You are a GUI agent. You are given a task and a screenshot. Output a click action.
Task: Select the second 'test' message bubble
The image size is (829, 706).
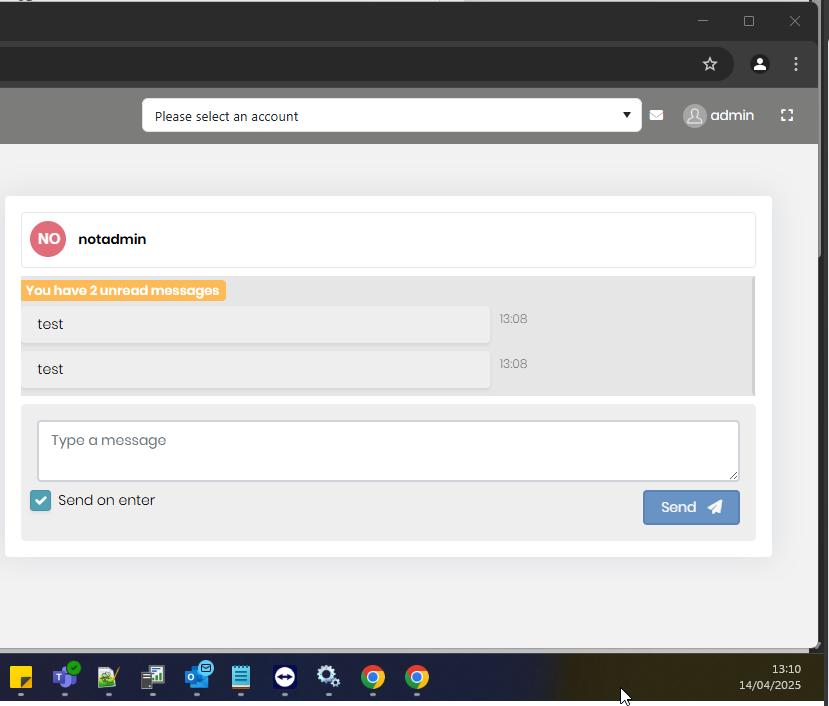click(x=255, y=369)
